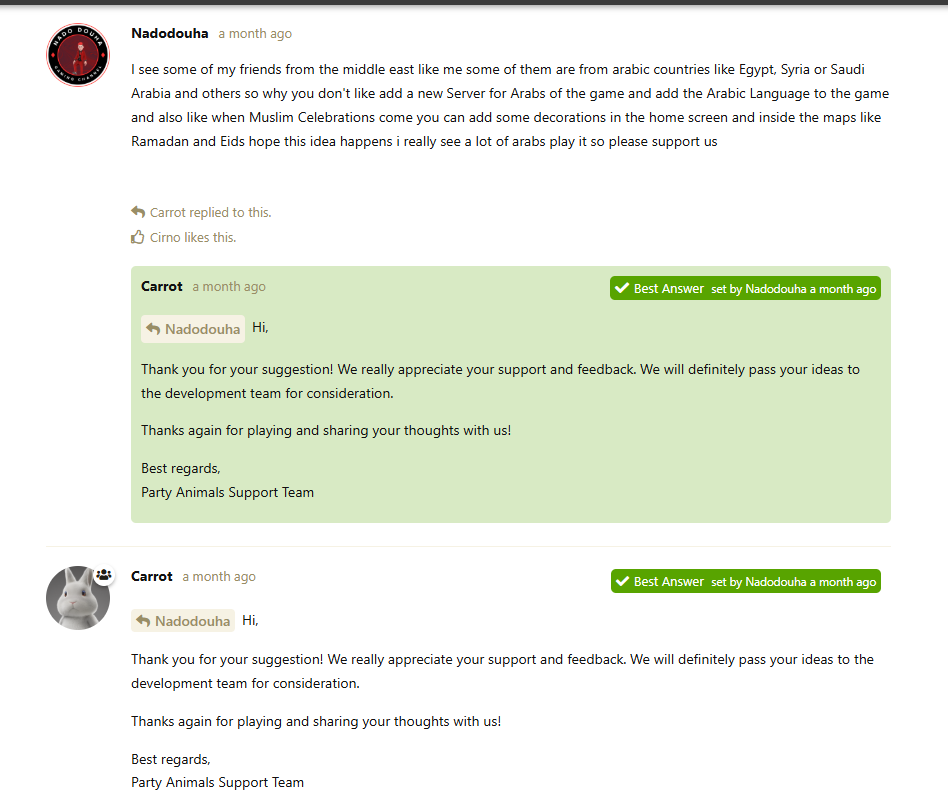Click the lower Carrot post's "a month ago" timestamp

tap(219, 576)
